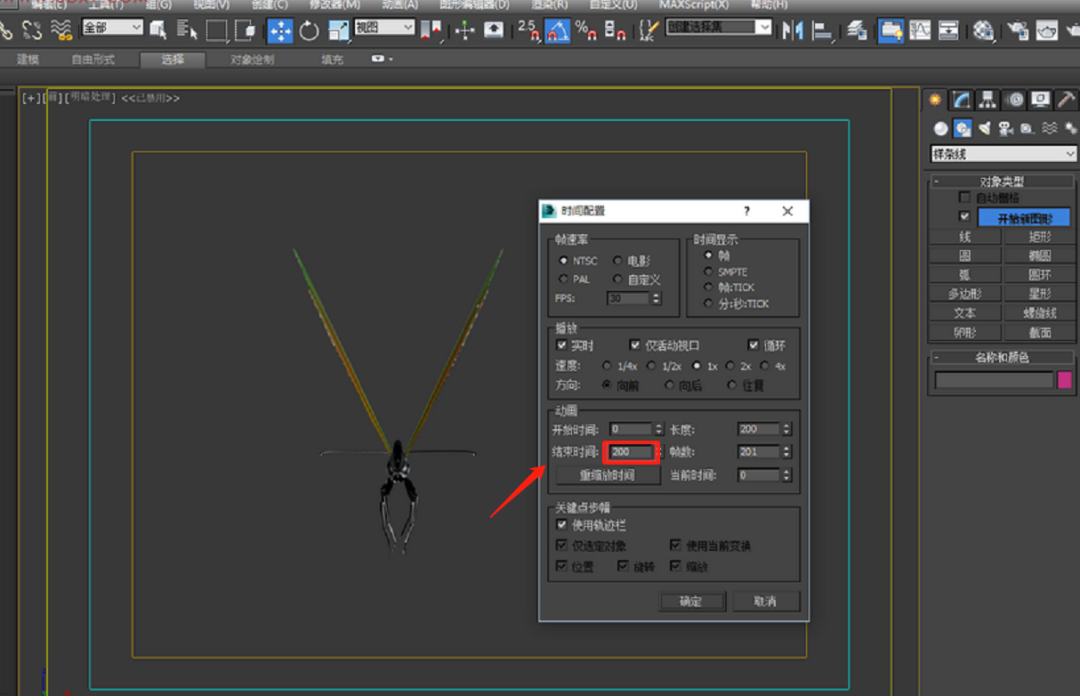1080x696 pixels.
Task: Cancel dialog with 取消 button
Action: (x=765, y=601)
